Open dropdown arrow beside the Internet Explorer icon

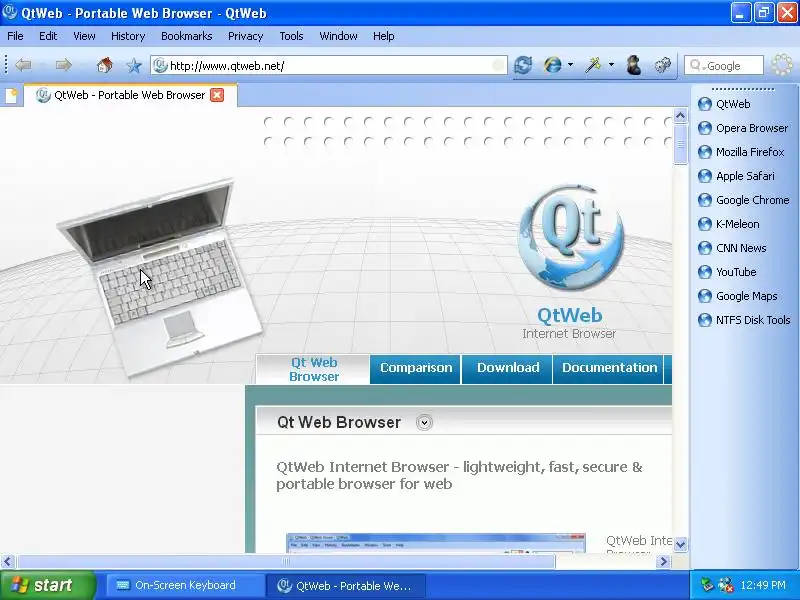[570, 65]
